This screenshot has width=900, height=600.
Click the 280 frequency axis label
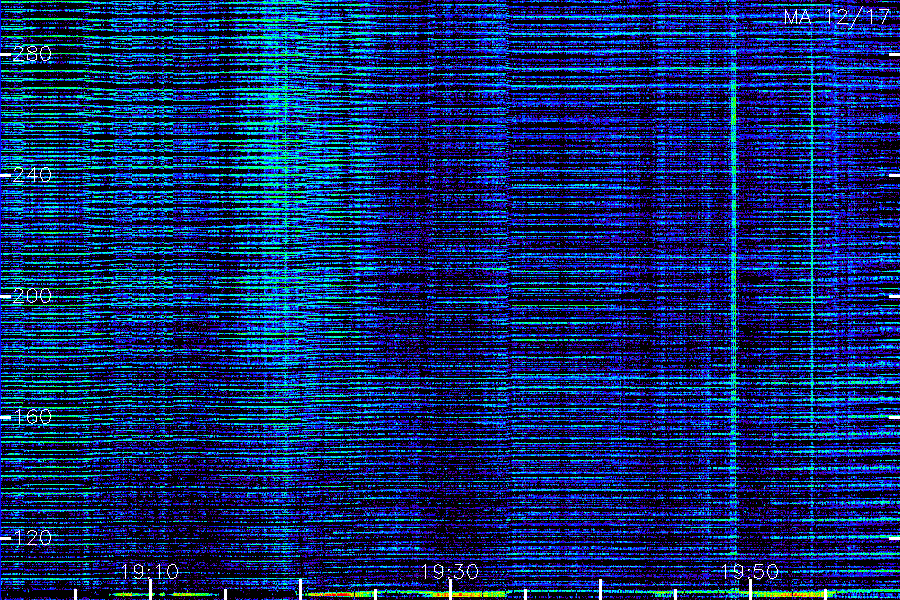coord(32,54)
